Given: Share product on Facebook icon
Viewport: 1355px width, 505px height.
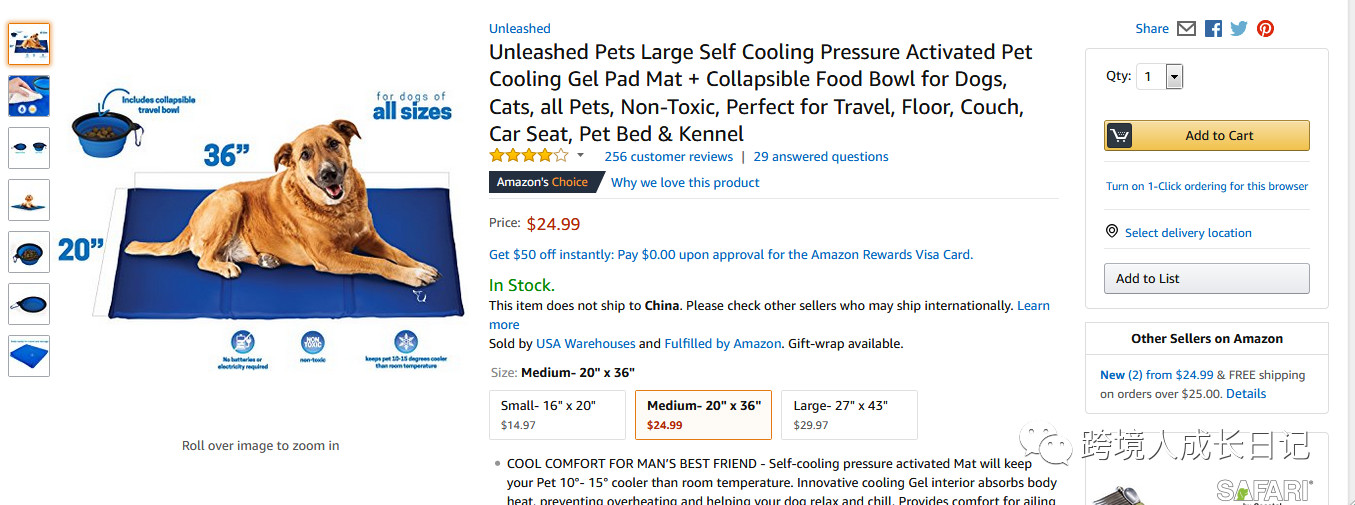Looking at the screenshot, I should coord(1213,29).
